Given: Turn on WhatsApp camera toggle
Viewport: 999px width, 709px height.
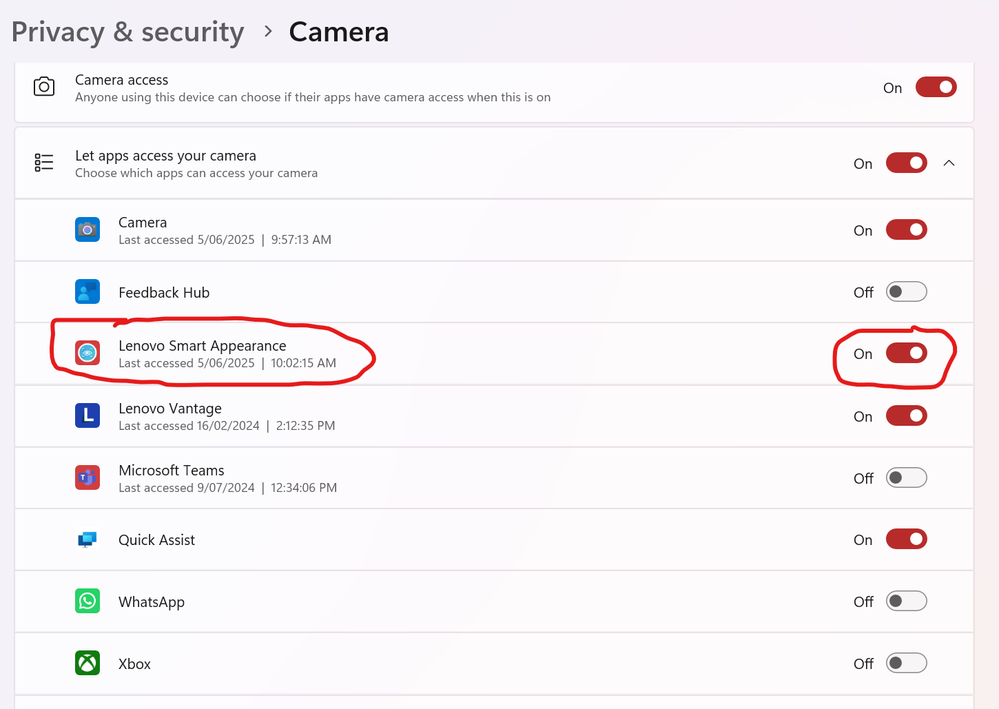Looking at the screenshot, I should 906,601.
